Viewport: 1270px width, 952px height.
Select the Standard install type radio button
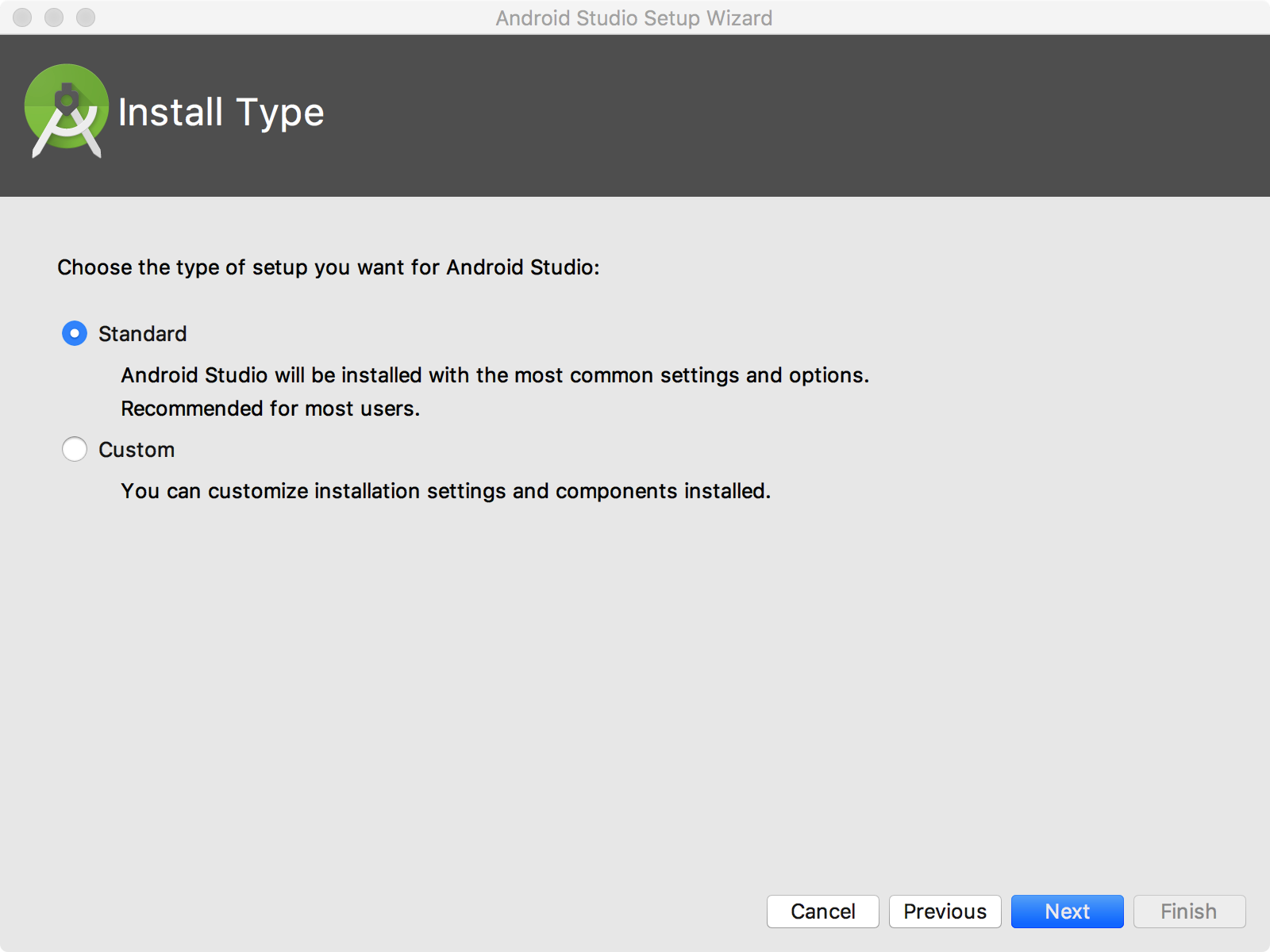pyautogui.click(x=75, y=333)
